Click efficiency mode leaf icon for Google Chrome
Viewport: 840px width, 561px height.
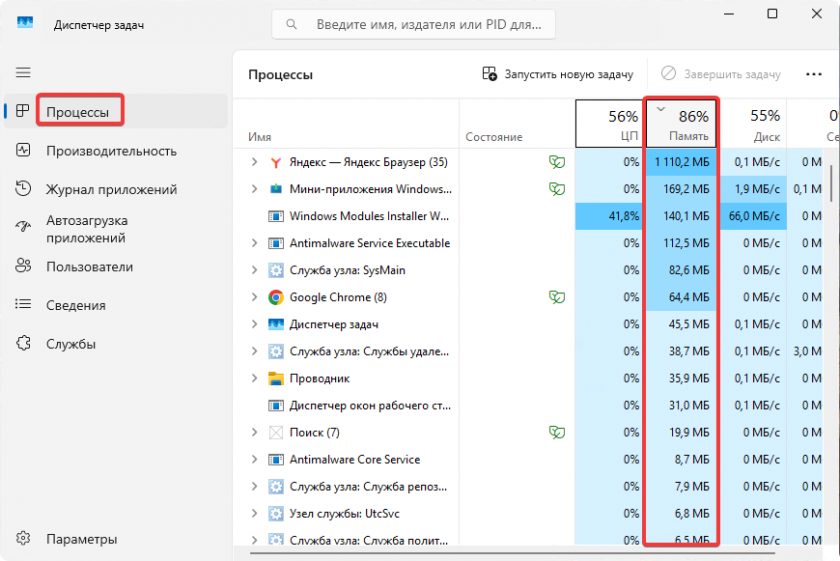click(555, 297)
